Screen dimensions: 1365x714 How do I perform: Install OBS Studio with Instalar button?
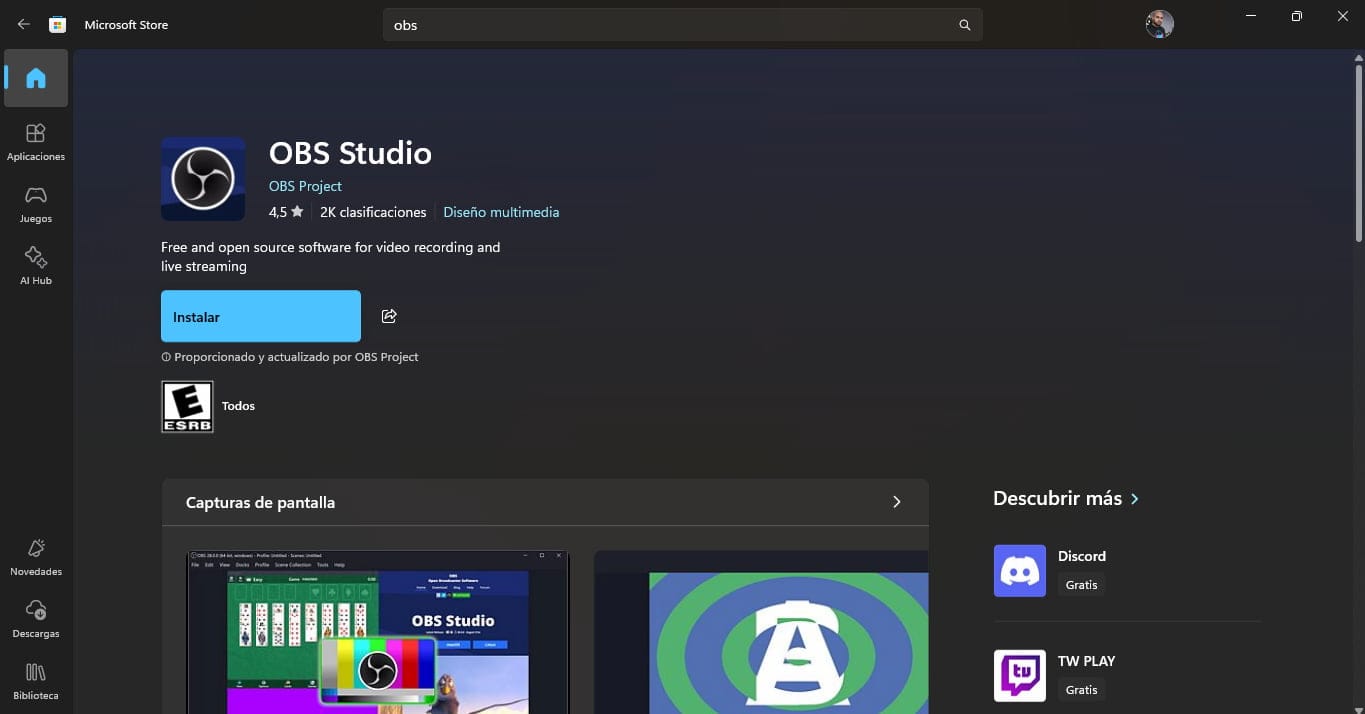(x=261, y=316)
